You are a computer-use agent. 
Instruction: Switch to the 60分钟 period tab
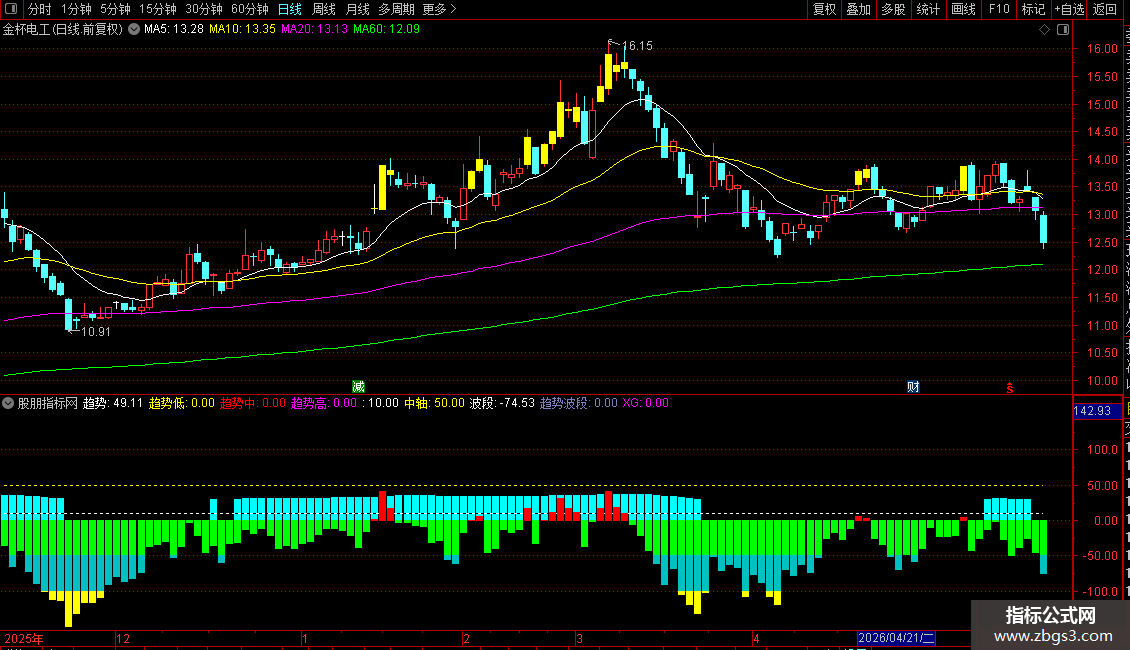(249, 9)
